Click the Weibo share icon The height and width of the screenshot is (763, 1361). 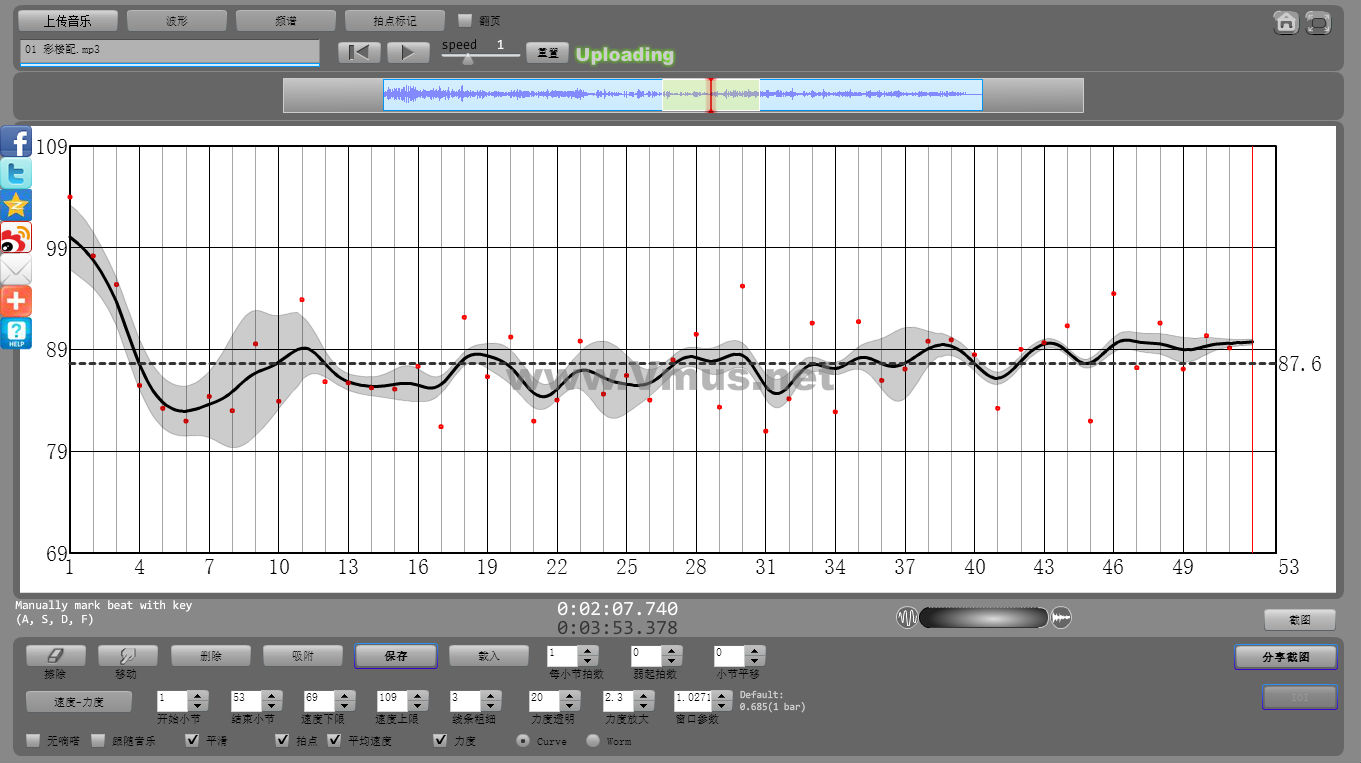[x=16, y=237]
